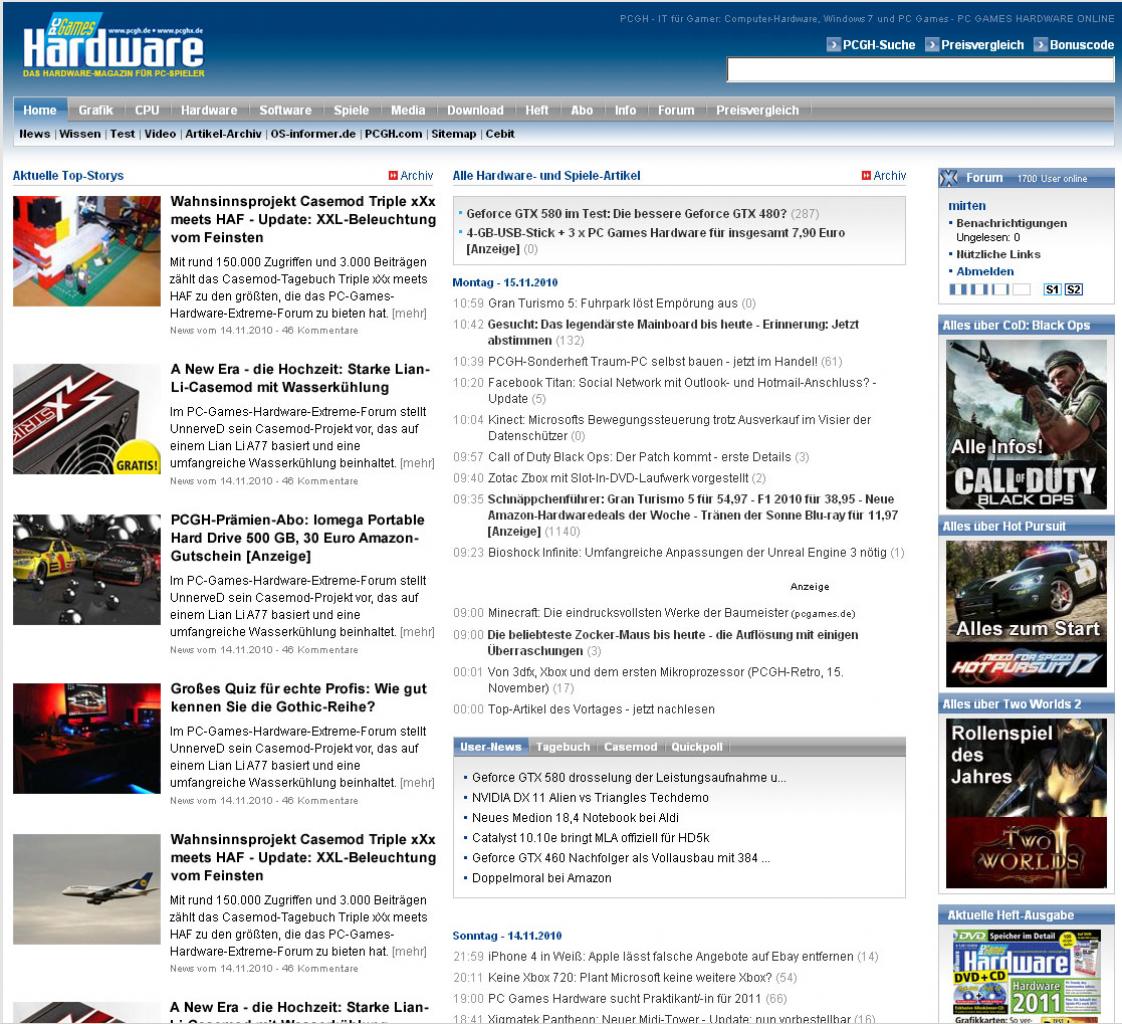Click the arrow icon beside Bonuscode
Image resolution: width=1122 pixels, height=1024 pixels.
[1040, 45]
